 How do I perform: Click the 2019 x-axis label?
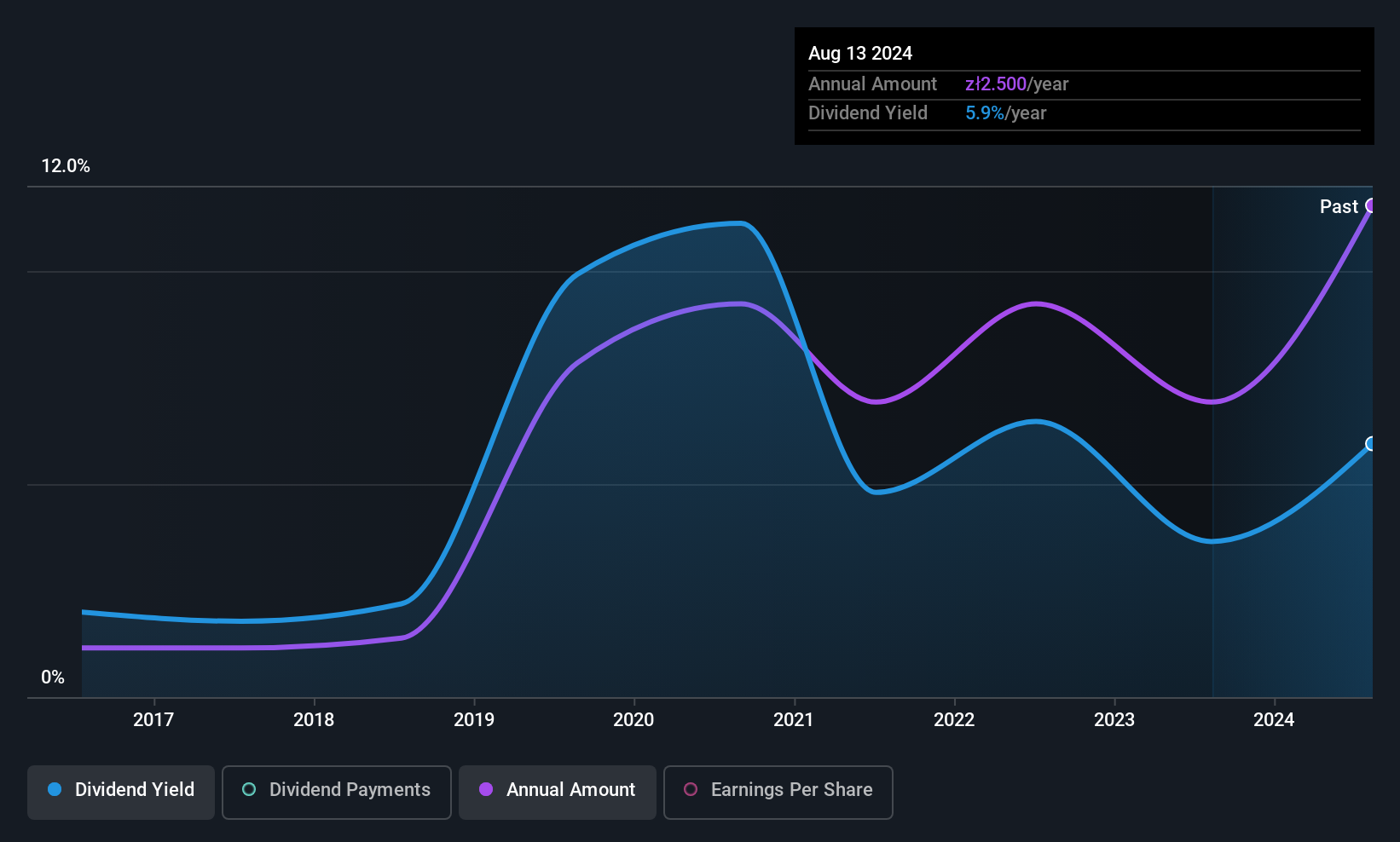[x=474, y=719]
